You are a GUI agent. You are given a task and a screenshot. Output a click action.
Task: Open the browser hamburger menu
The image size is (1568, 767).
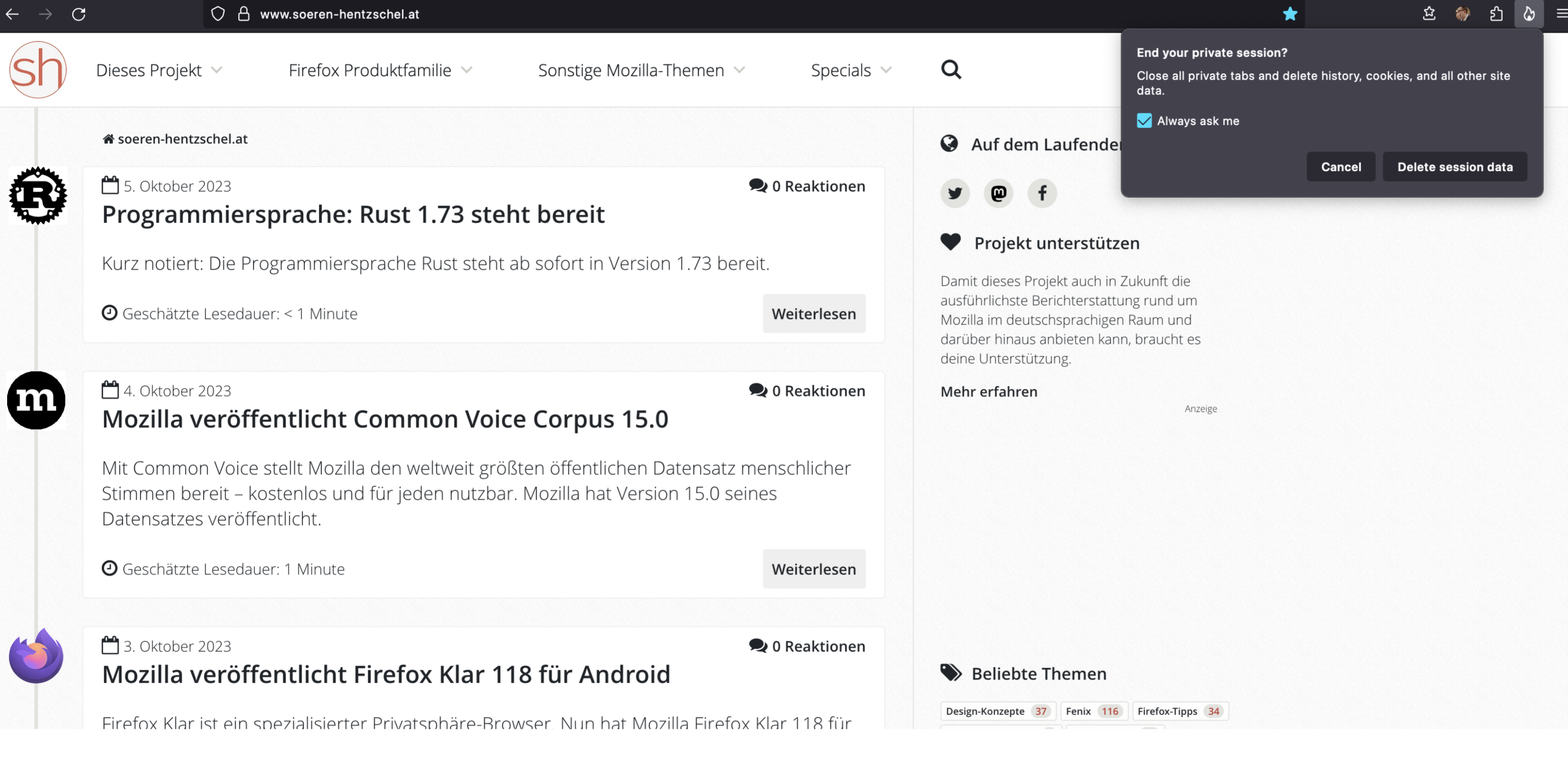coord(1561,14)
